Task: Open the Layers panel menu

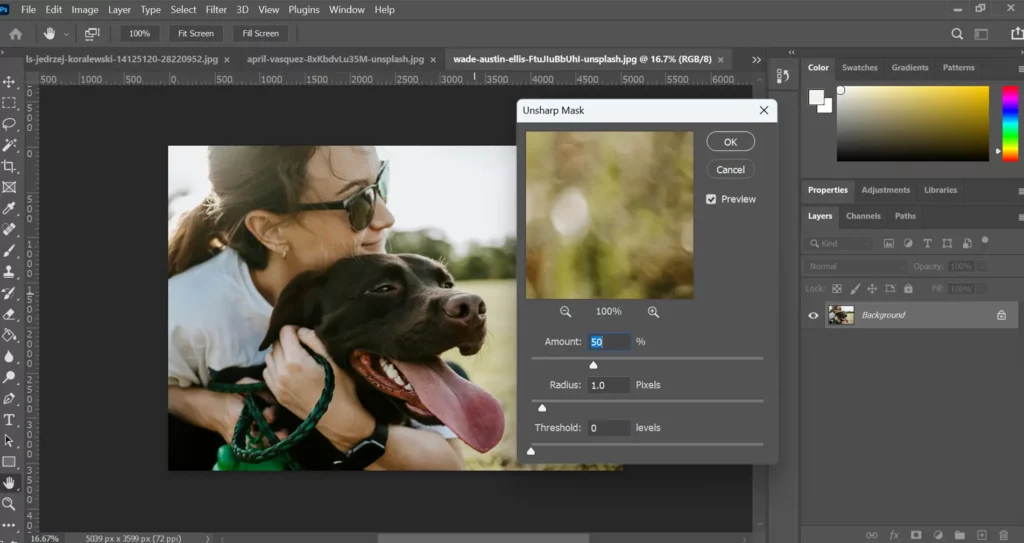Action: coord(1021,217)
